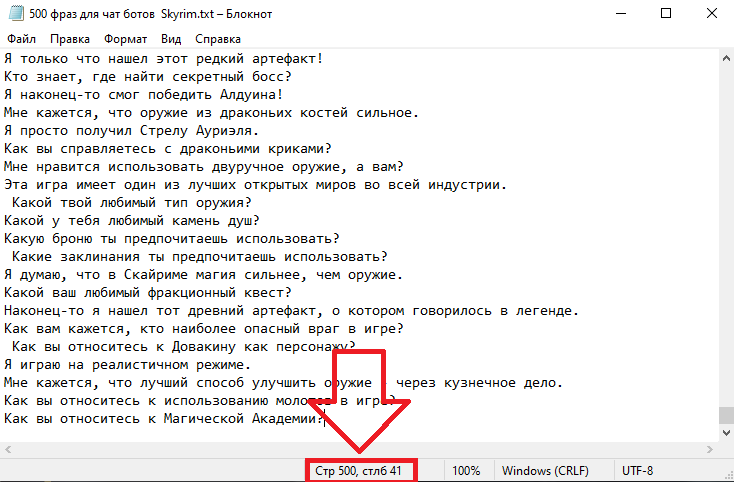Click the line about лучших открытых миров
The height and width of the screenshot is (482, 734).
coord(256,184)
